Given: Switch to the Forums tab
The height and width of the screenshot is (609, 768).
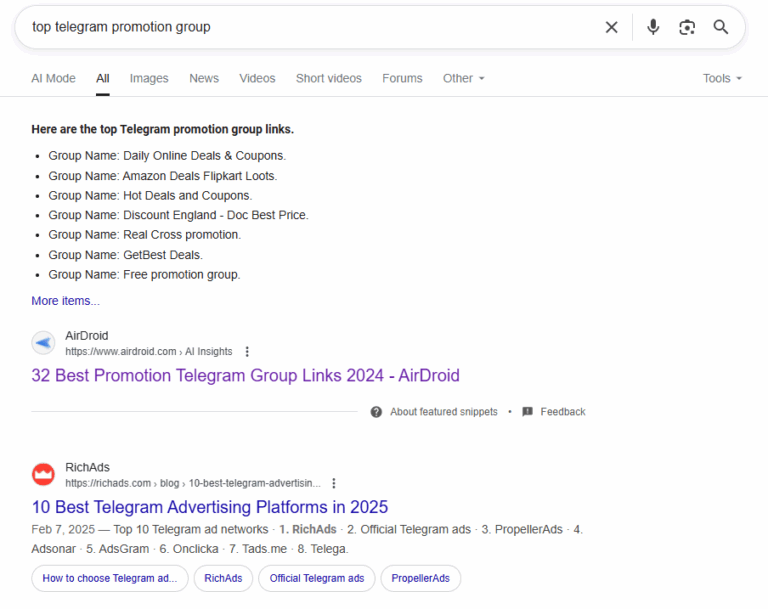Looking at the screenshot, I should click(402, 78).
